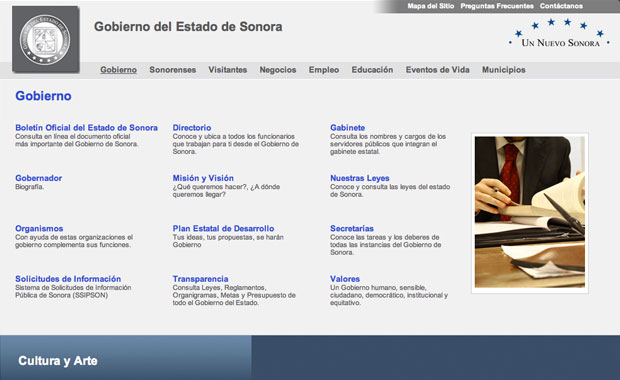
Task: Click the Contáctanos link
Action: tap(561, 6)
